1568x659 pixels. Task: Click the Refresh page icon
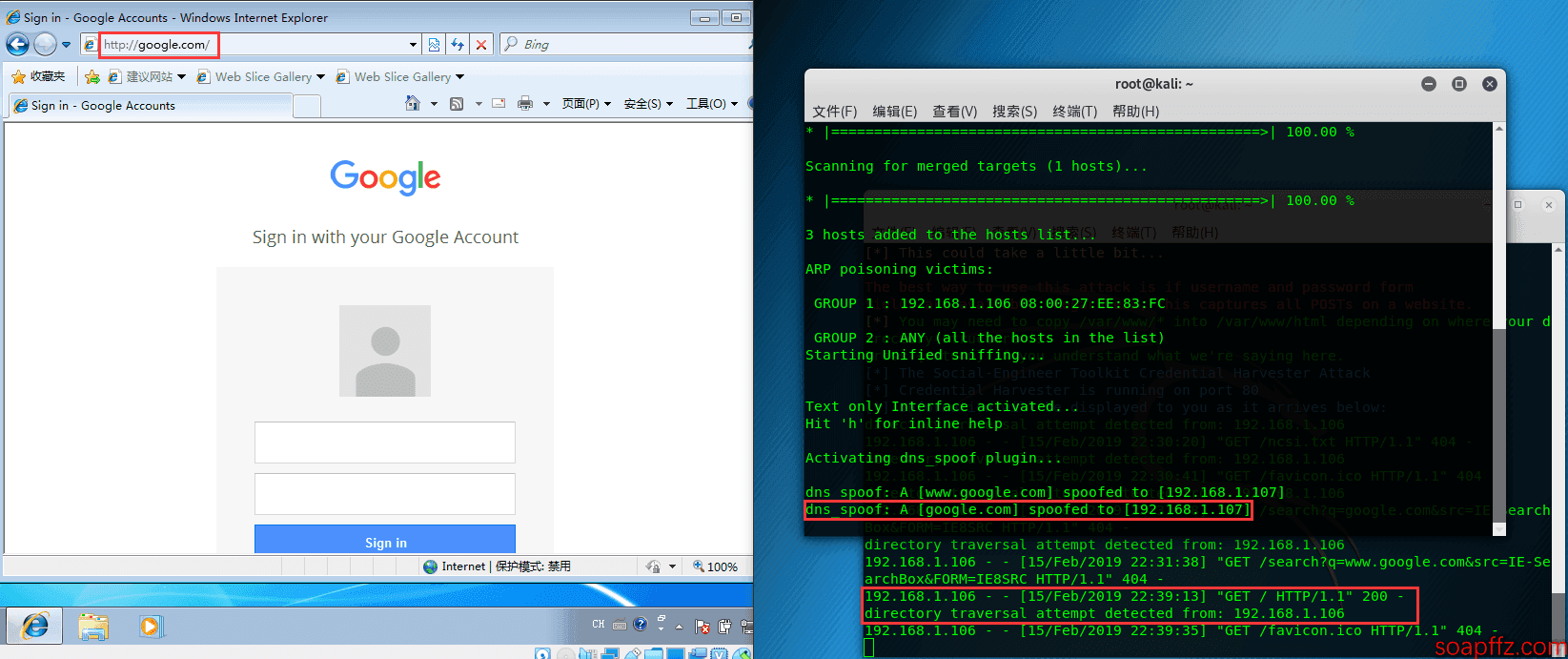(x=458, y=45)
